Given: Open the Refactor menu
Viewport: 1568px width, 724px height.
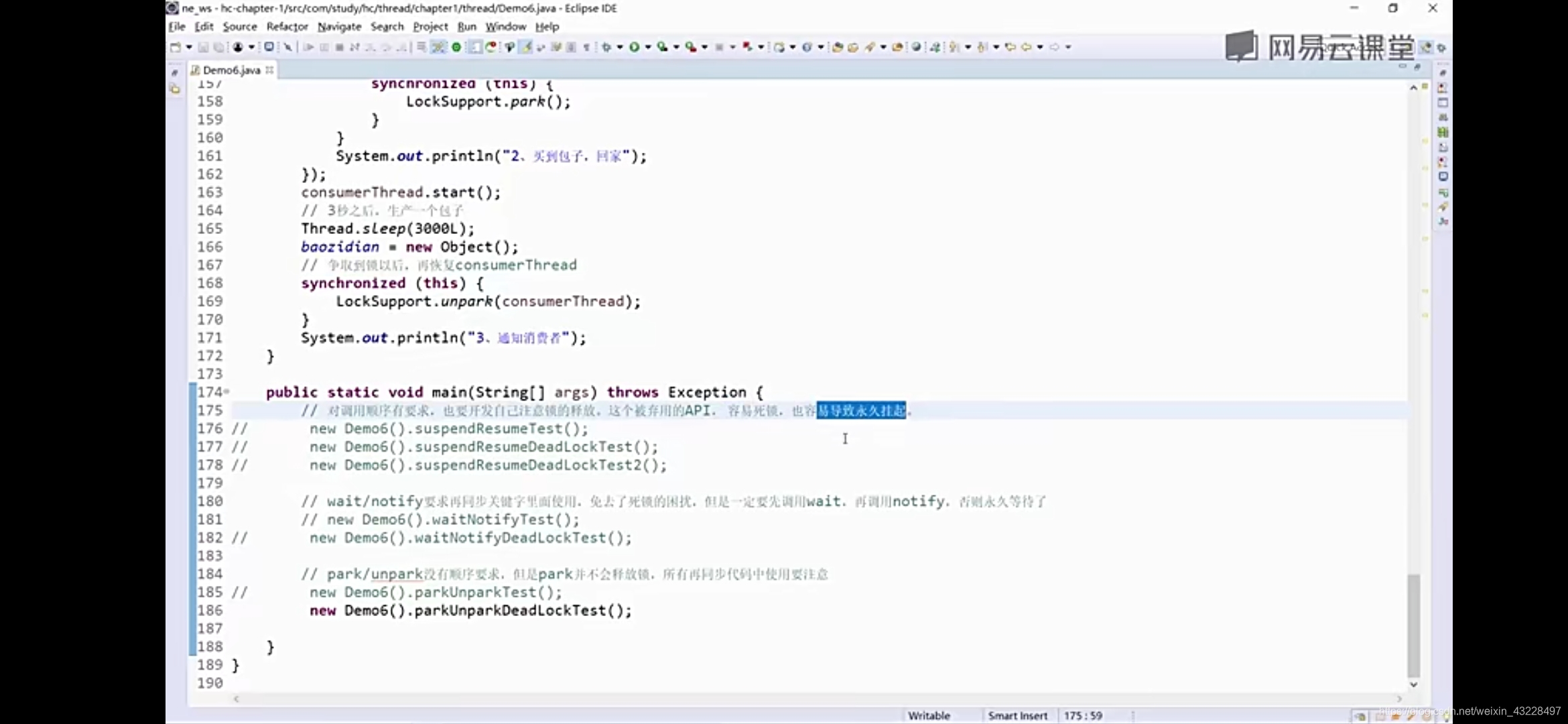Looking at the screenshot, I should pos(287,26).
